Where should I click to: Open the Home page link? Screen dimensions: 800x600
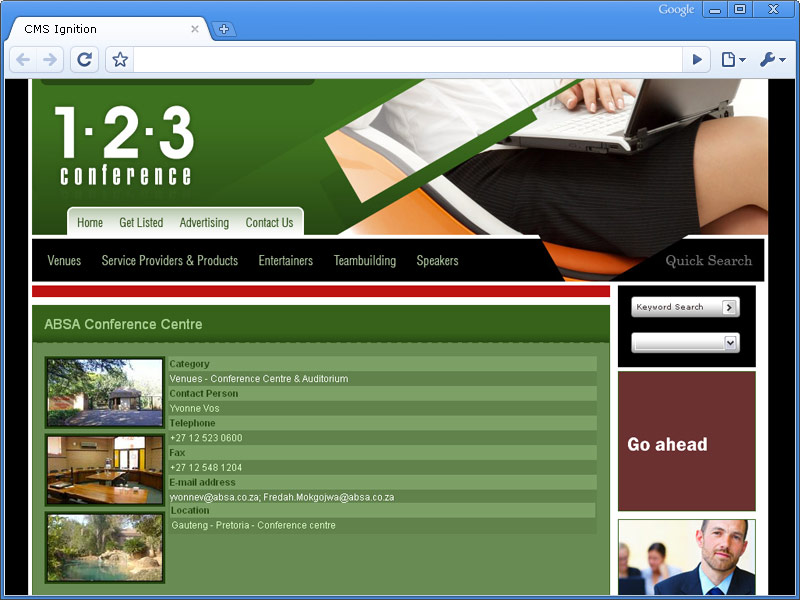coord(90,222)
